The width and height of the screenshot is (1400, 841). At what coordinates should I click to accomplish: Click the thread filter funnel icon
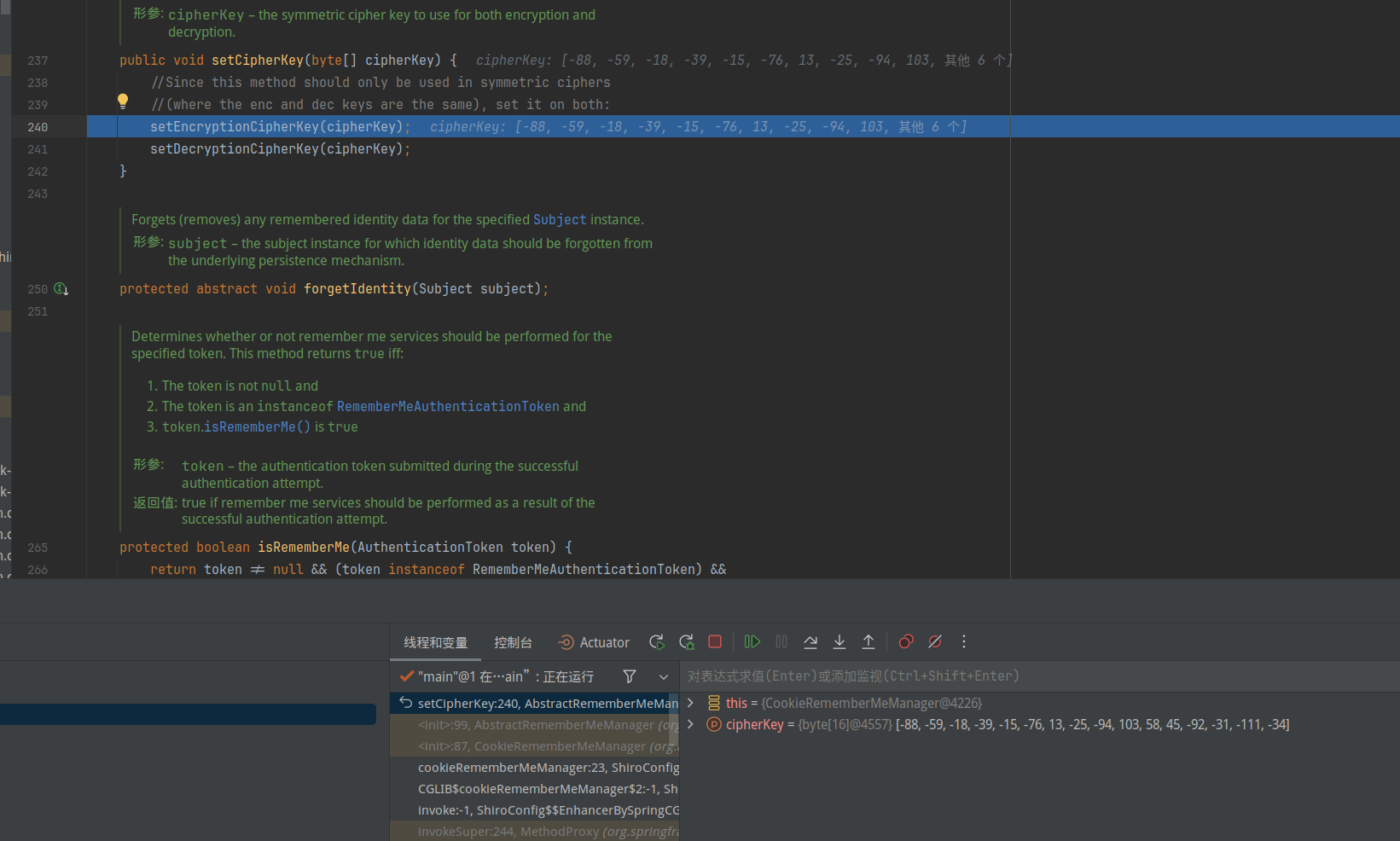pyautogui.click(x=630, y=676)
